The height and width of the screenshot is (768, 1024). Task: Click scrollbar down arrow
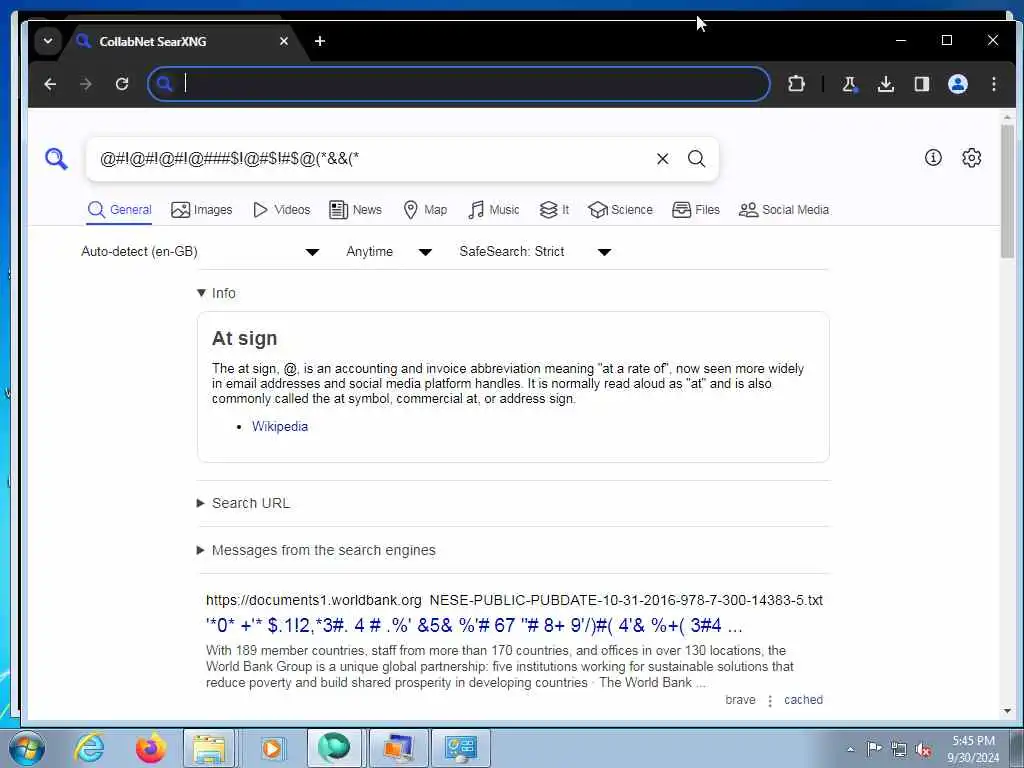pos(1007,711)
